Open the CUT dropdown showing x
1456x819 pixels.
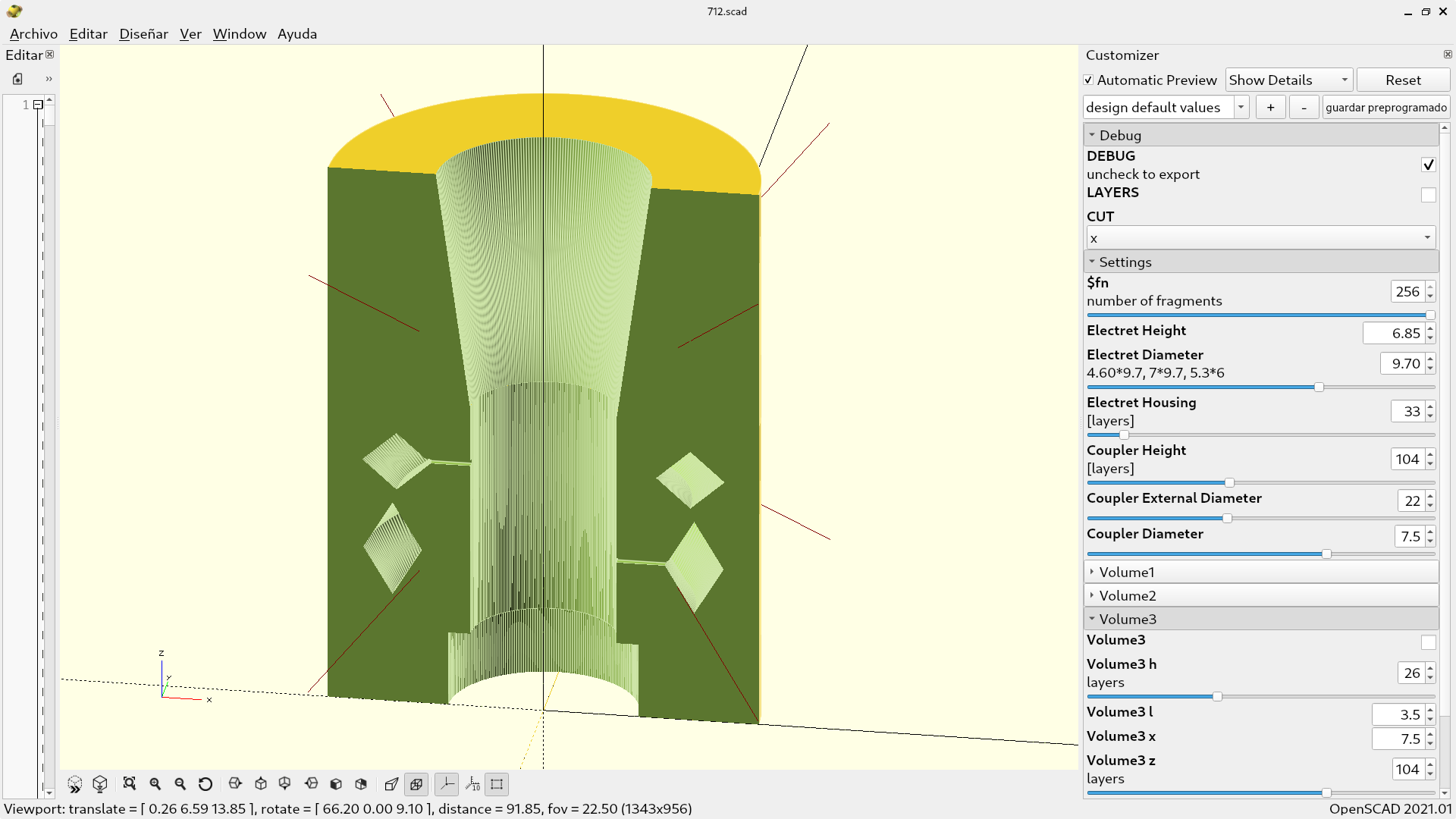1261,238
